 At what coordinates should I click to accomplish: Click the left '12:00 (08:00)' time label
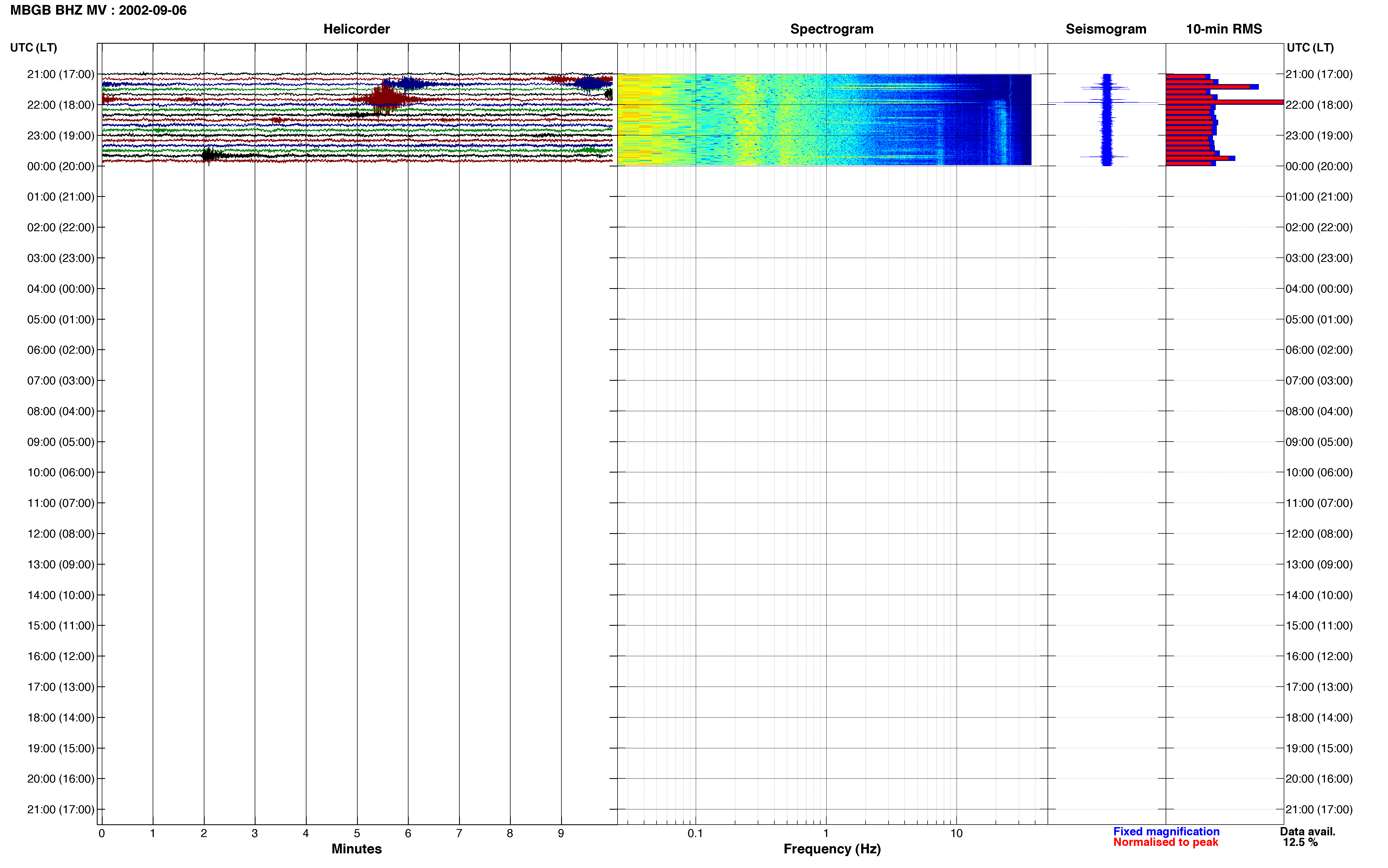[x=60, y=534]
